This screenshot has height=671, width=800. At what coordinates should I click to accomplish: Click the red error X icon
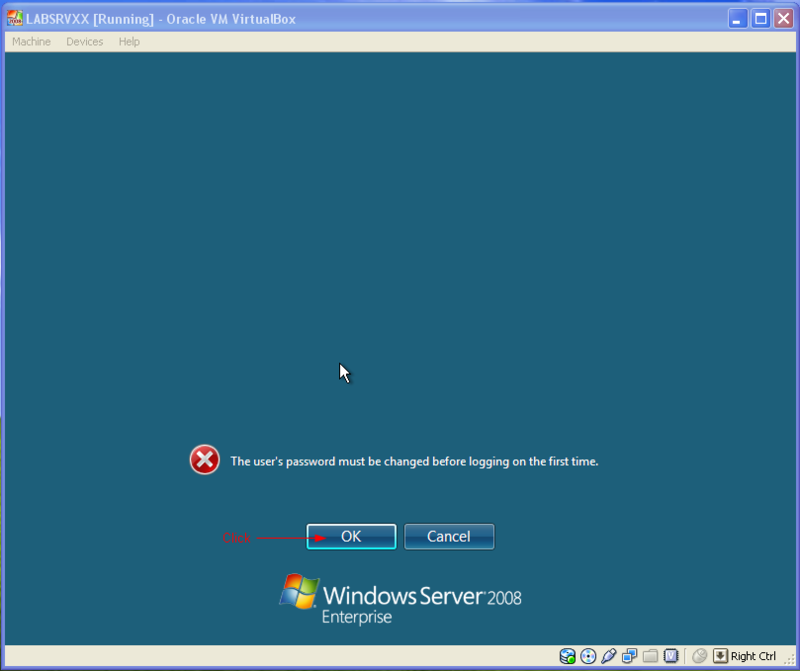pyautogui.click(x=205, y=460)
